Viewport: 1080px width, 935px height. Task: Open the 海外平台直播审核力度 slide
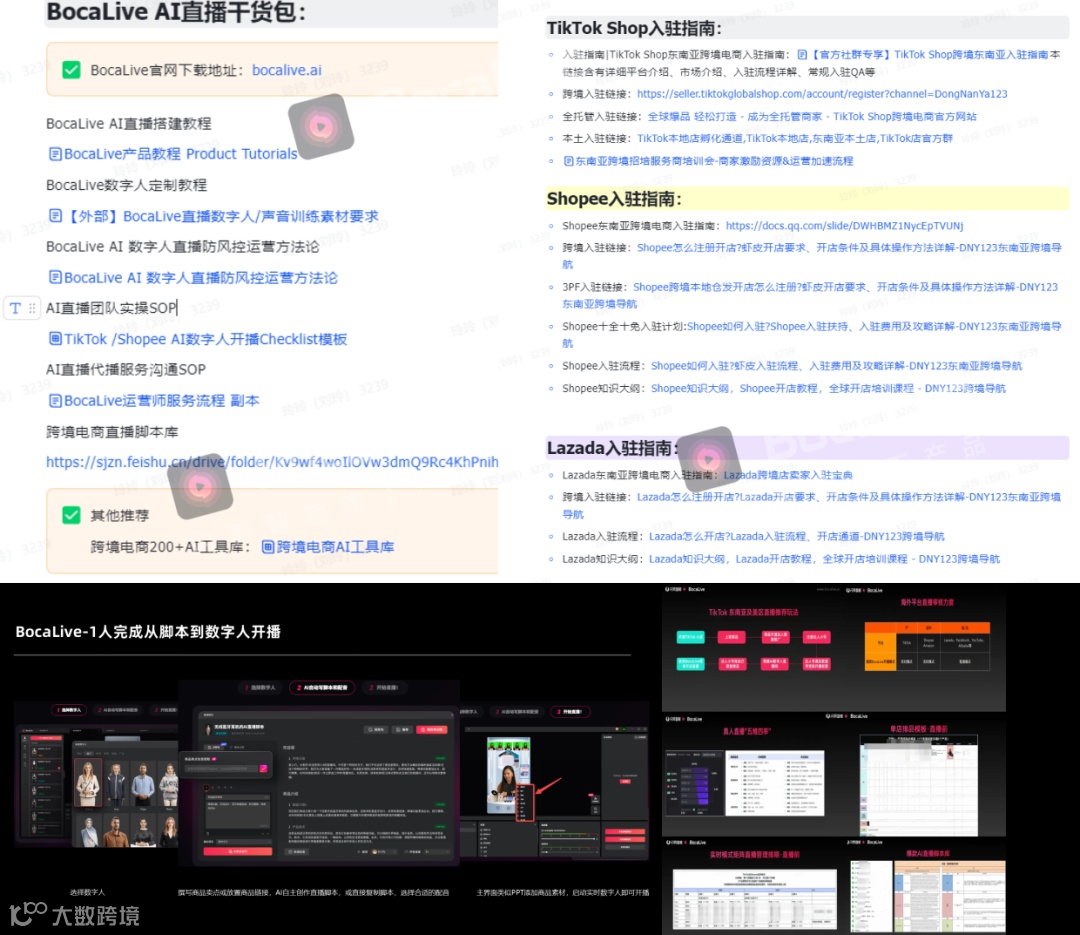tap(927, 638)
